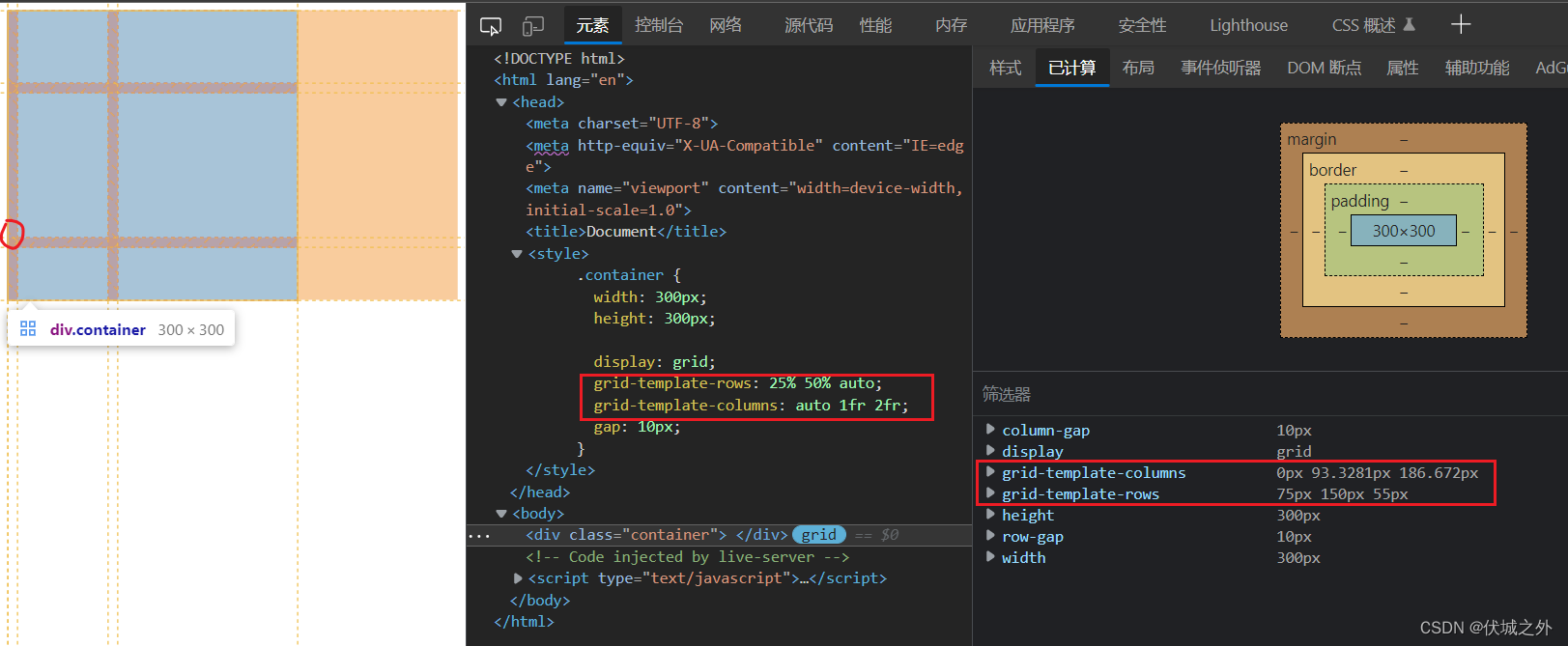This screenshot has width=1568, height=646.
Task: Collapse the style element node
Action: tap(517, 254)
